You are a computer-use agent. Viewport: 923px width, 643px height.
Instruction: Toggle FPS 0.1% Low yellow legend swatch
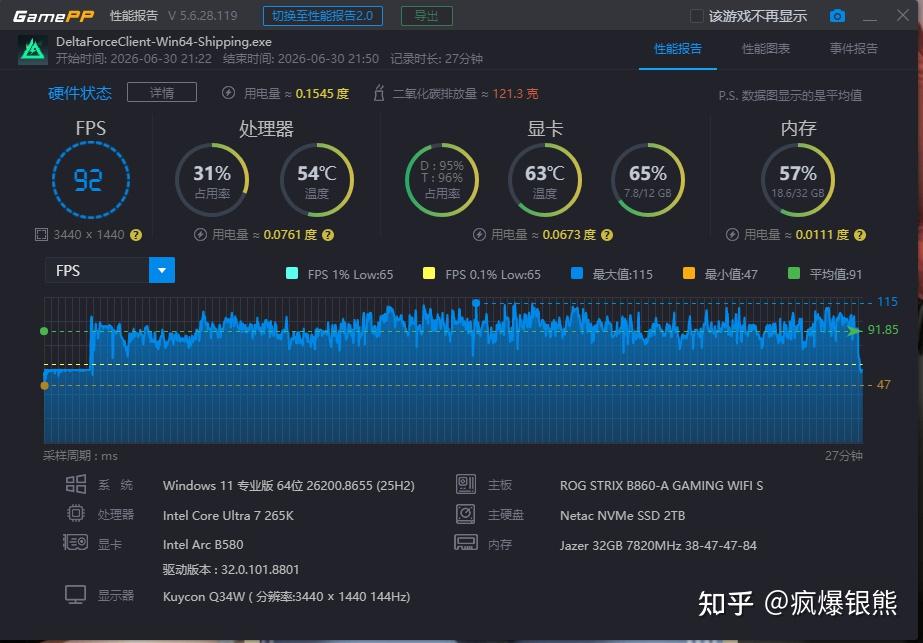[429, 273]
